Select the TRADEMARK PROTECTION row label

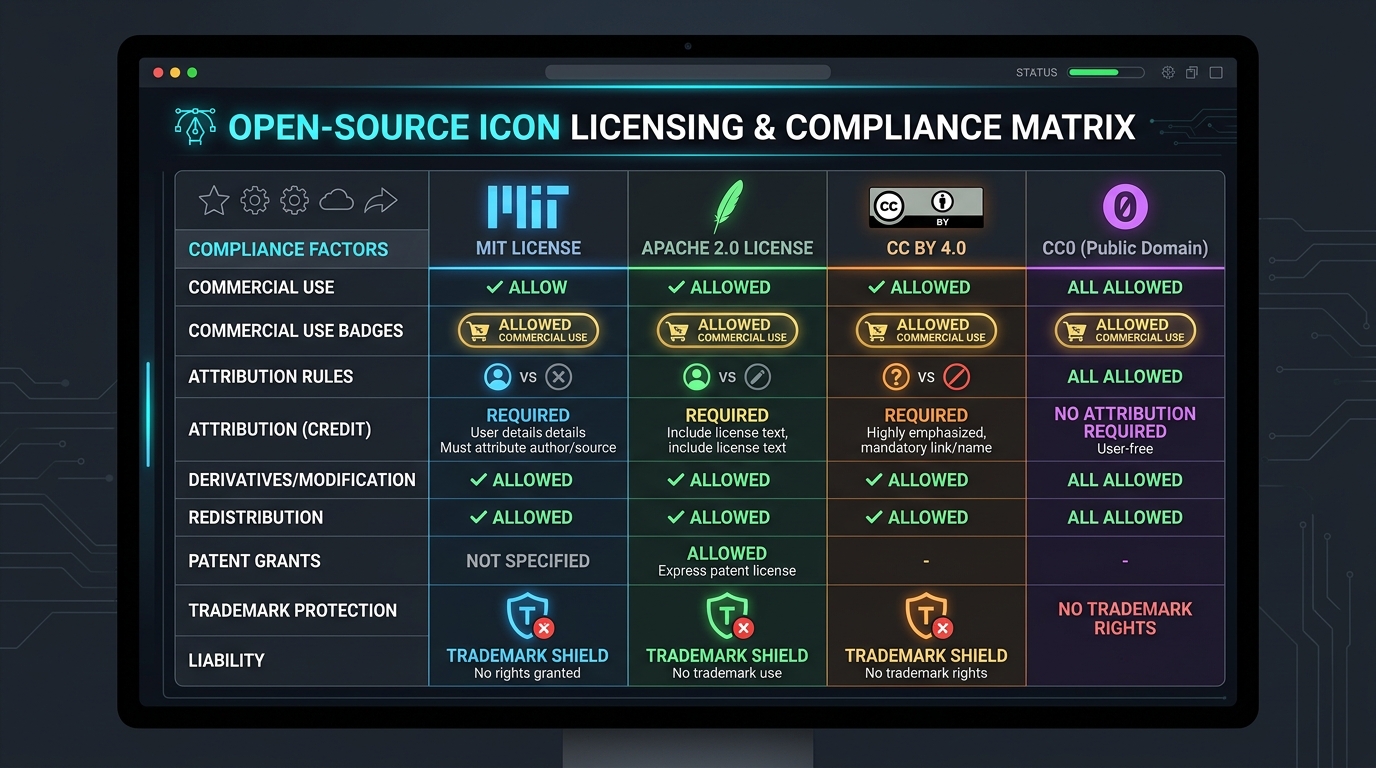pyautogui.click(x=293, y=610)
